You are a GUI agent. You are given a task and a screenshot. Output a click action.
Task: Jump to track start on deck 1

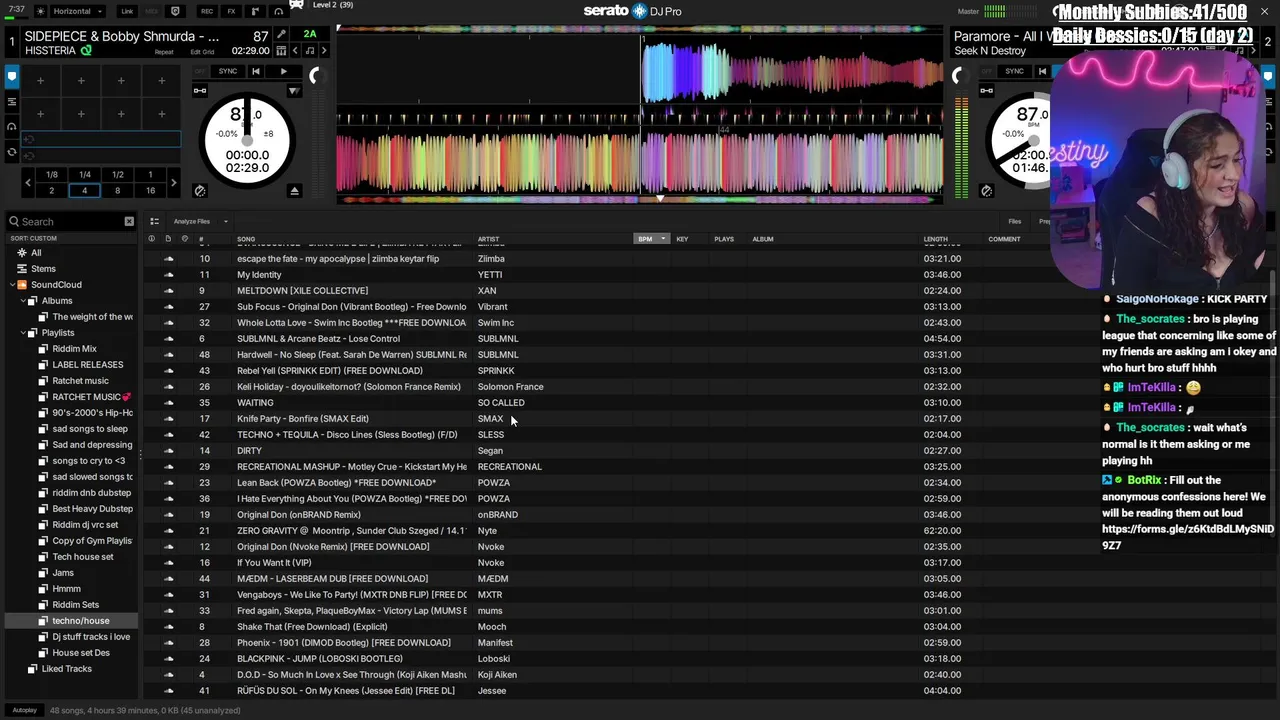point(255,72)
